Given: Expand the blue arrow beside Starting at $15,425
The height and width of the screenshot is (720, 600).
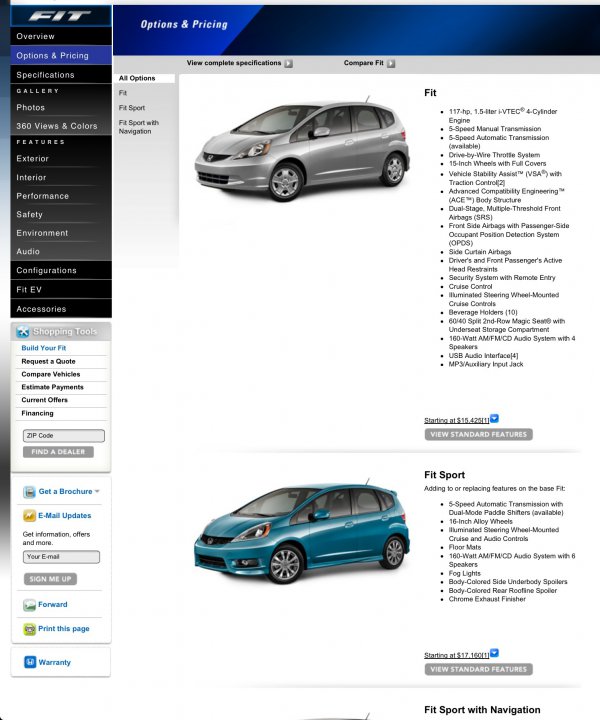Looking at the screenshot, I should click(x=494, y=418).
